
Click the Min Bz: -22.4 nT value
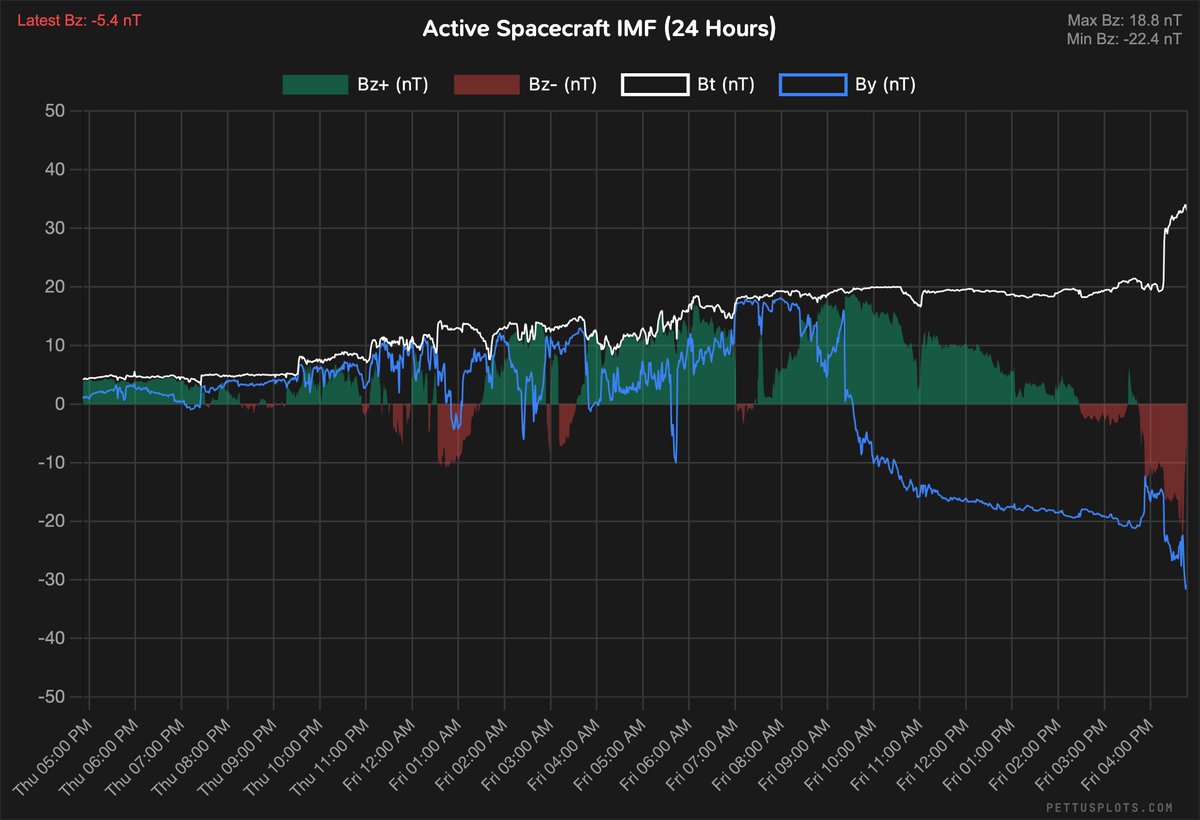tap(1126, 38)
